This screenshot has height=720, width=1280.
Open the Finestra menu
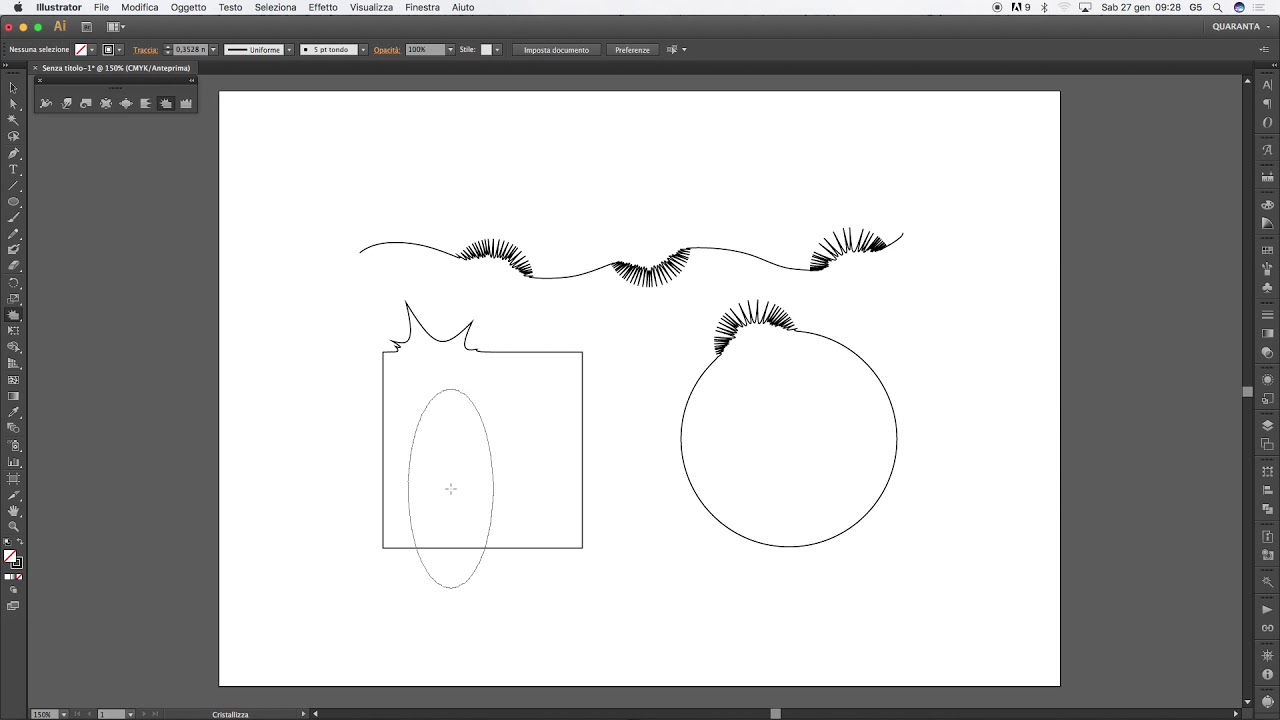pyautogui.click(x=422, y=7)
